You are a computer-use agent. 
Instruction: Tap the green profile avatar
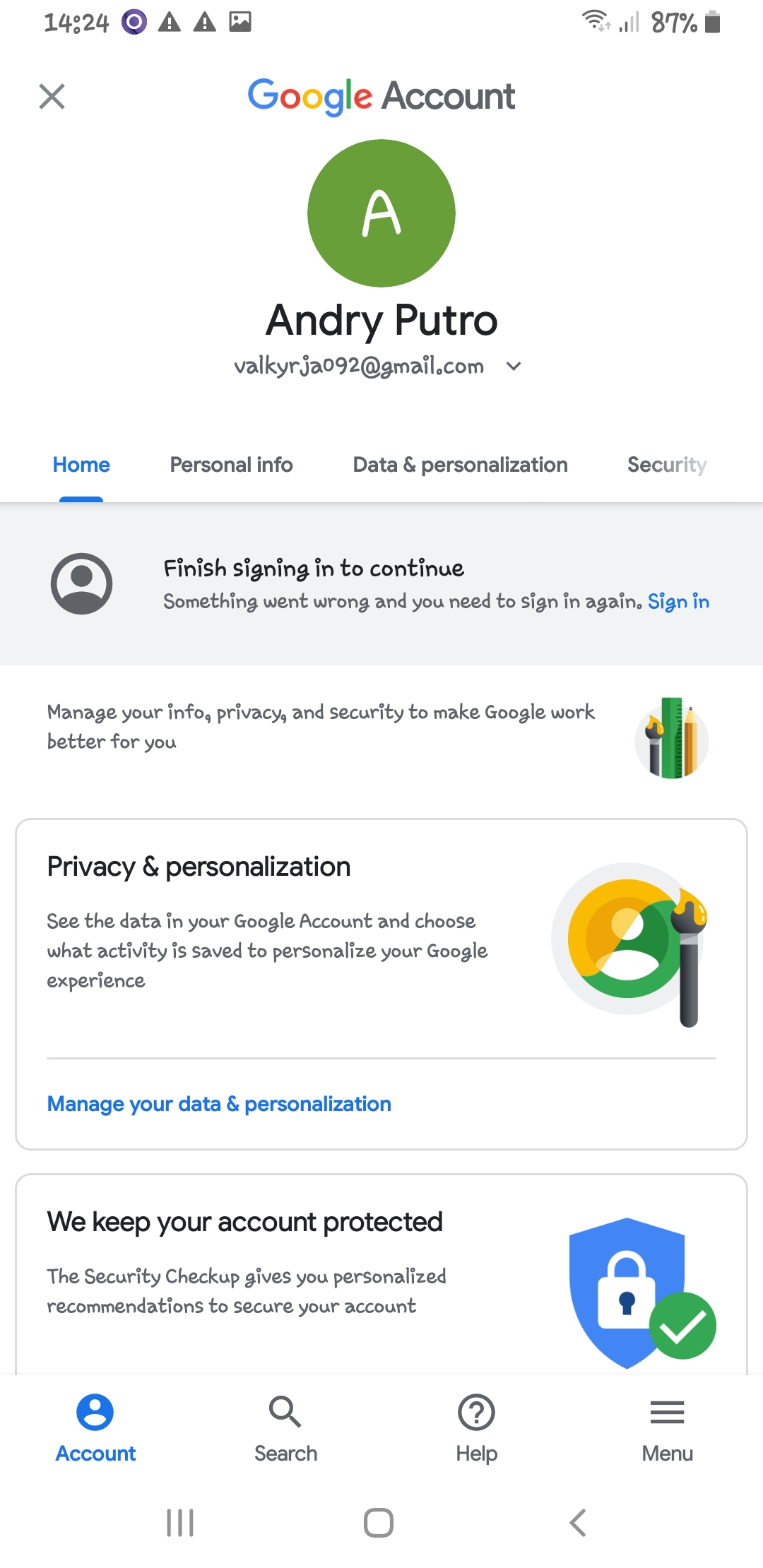coord(381,213)
